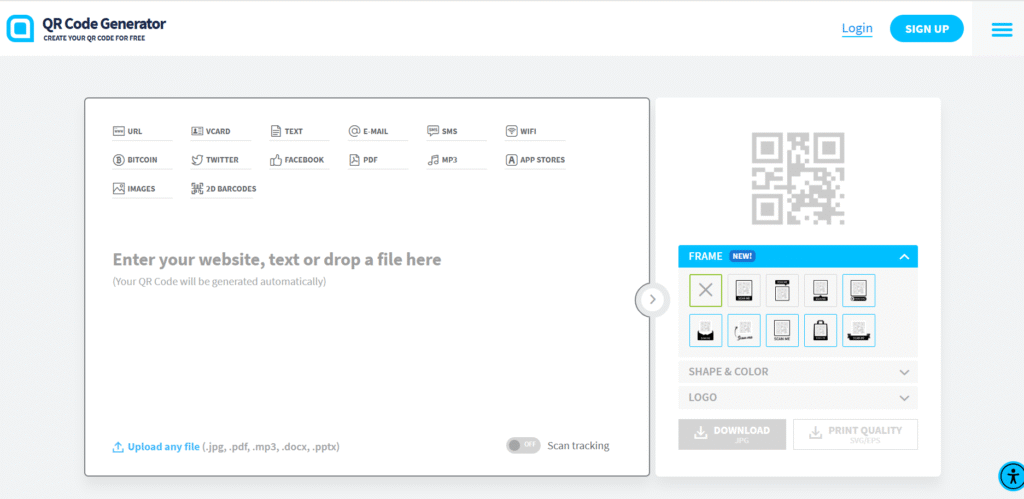This screenshot has width=1024, height=499.
Task: Select the no-frame X option
Action: pos(705,291)
